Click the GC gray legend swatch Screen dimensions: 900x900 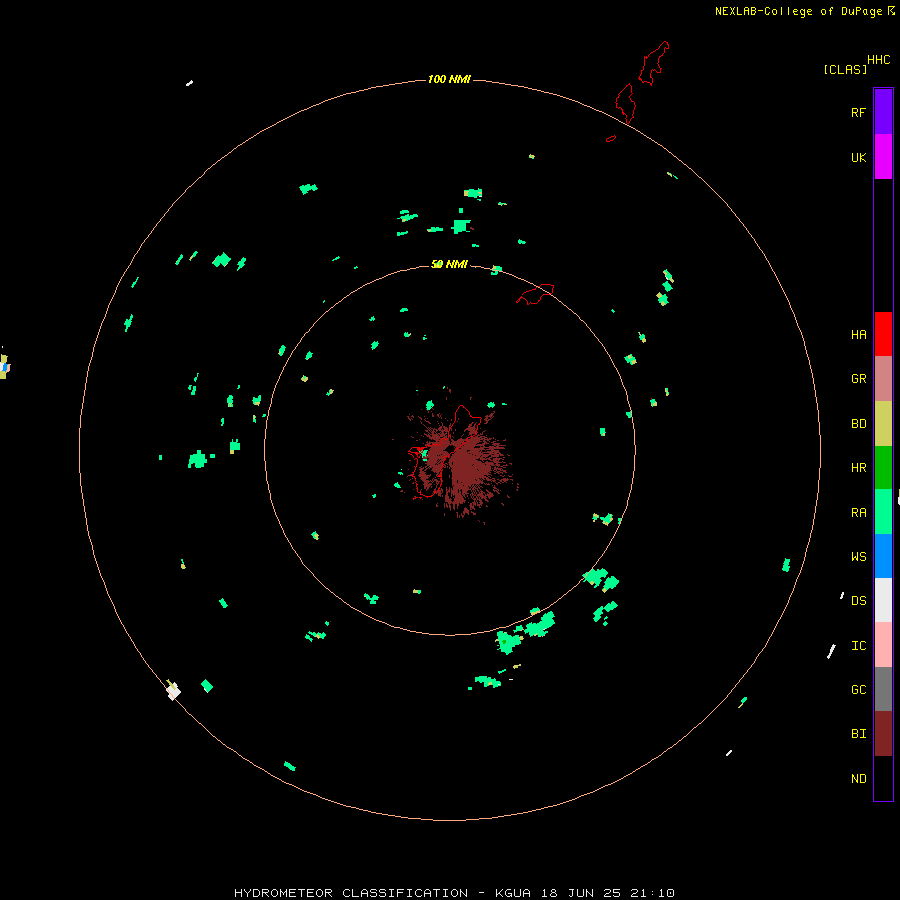(x=883, y=689)
